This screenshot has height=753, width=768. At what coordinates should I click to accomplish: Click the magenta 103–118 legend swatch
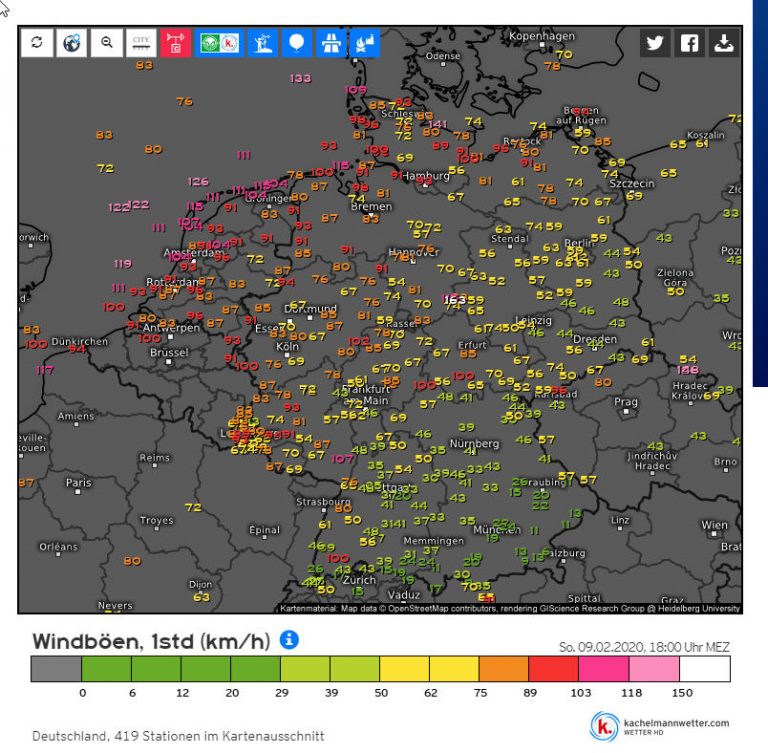tap(604, 668)
